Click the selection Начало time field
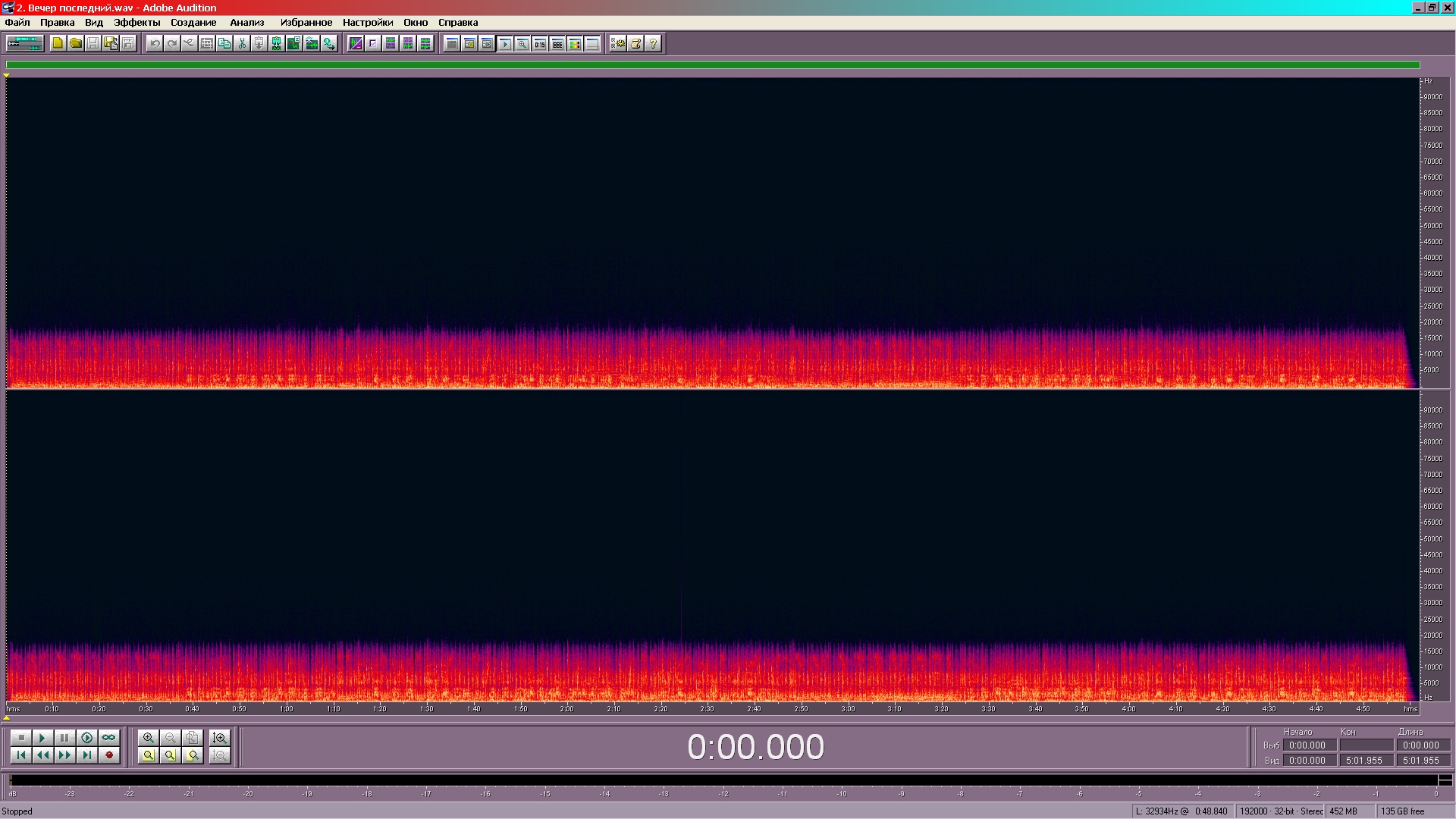The height and width of the screenshot is (819, 1456). click(x=1309, y=745)
